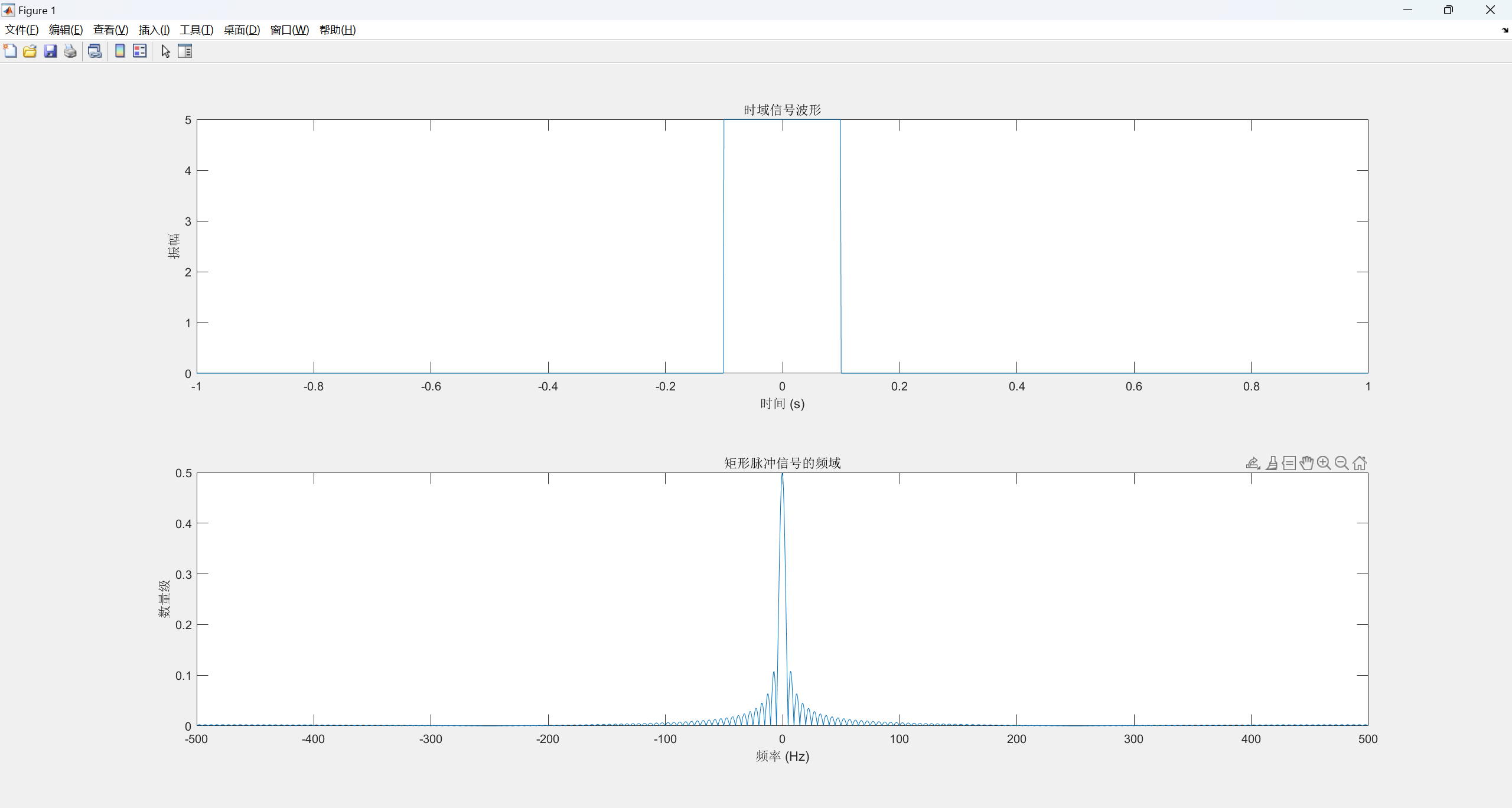Open the 工具(T) menu
This screenshot has width=1512, height=808.
click(196, 30)
